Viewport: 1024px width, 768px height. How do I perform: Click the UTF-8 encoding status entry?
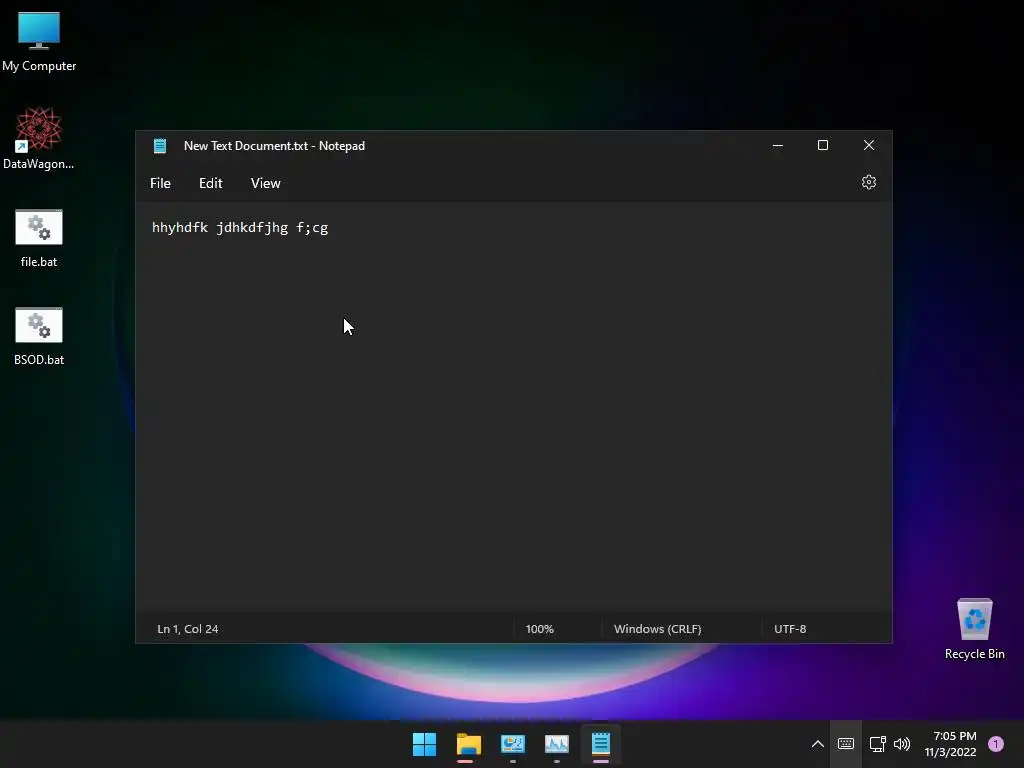(790, 629)
